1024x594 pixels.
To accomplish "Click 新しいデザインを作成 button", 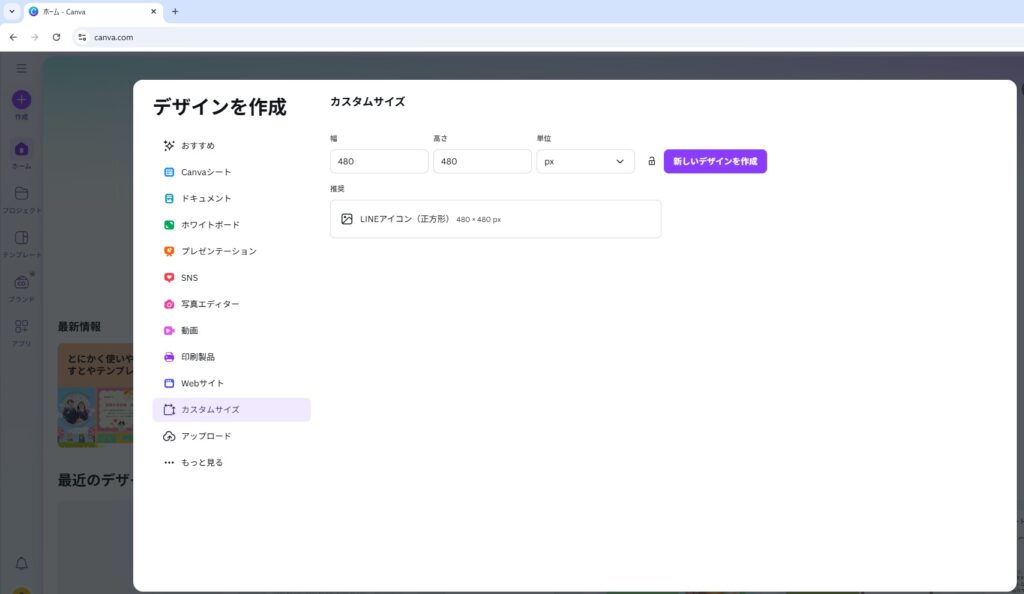I will [x=715, y=161].
